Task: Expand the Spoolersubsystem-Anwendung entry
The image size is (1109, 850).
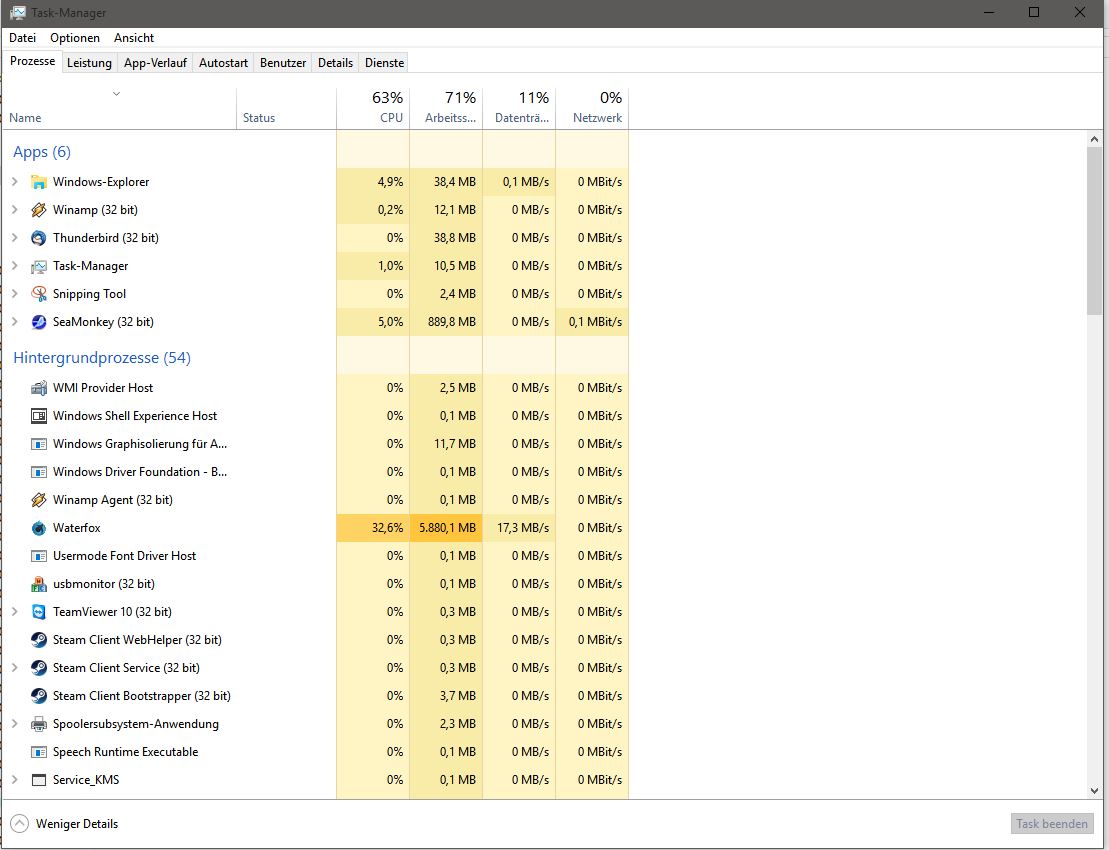Action: click(x=14, y=724)
